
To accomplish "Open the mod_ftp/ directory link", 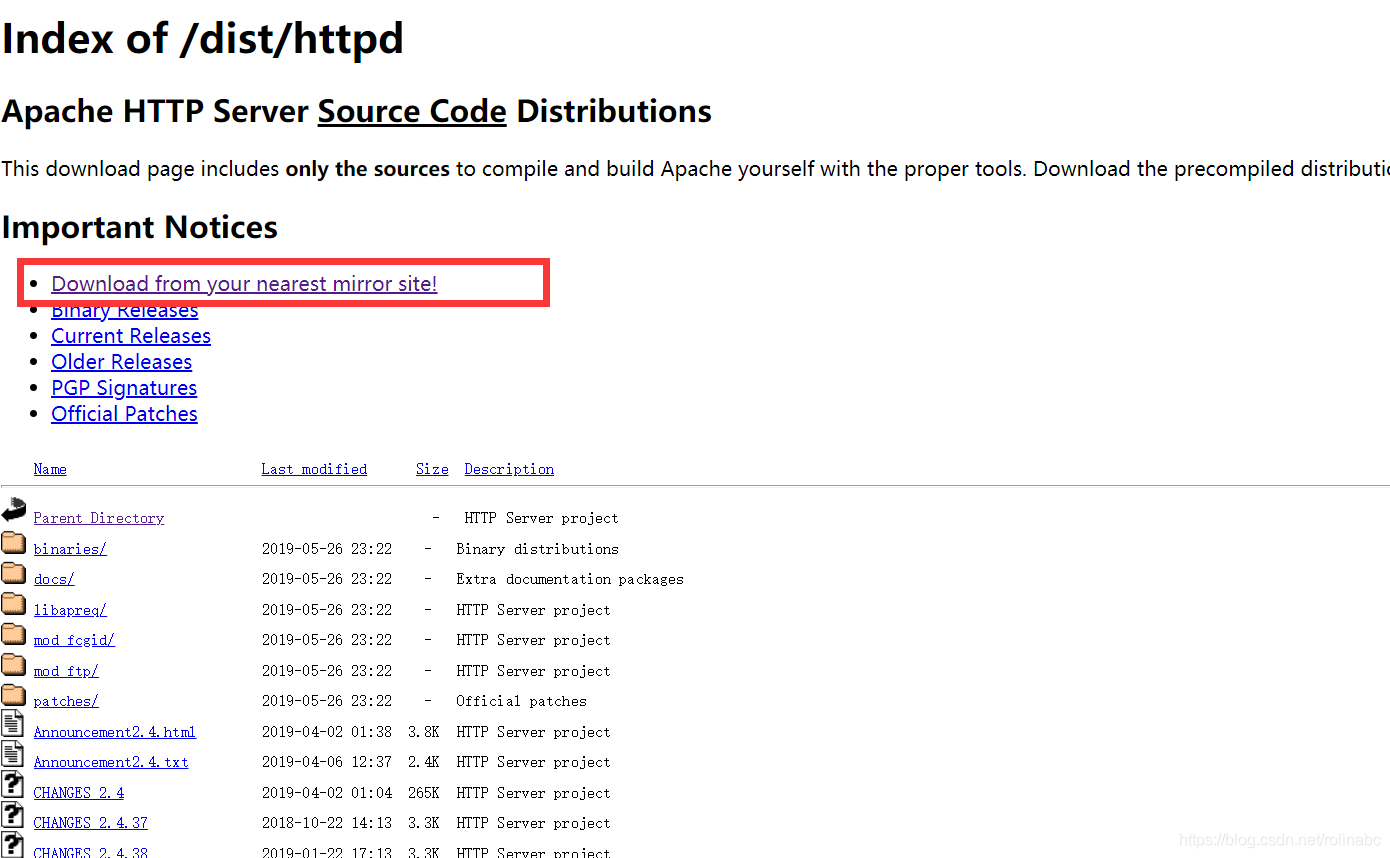I will pyautogui.click(x=66, y=671).
